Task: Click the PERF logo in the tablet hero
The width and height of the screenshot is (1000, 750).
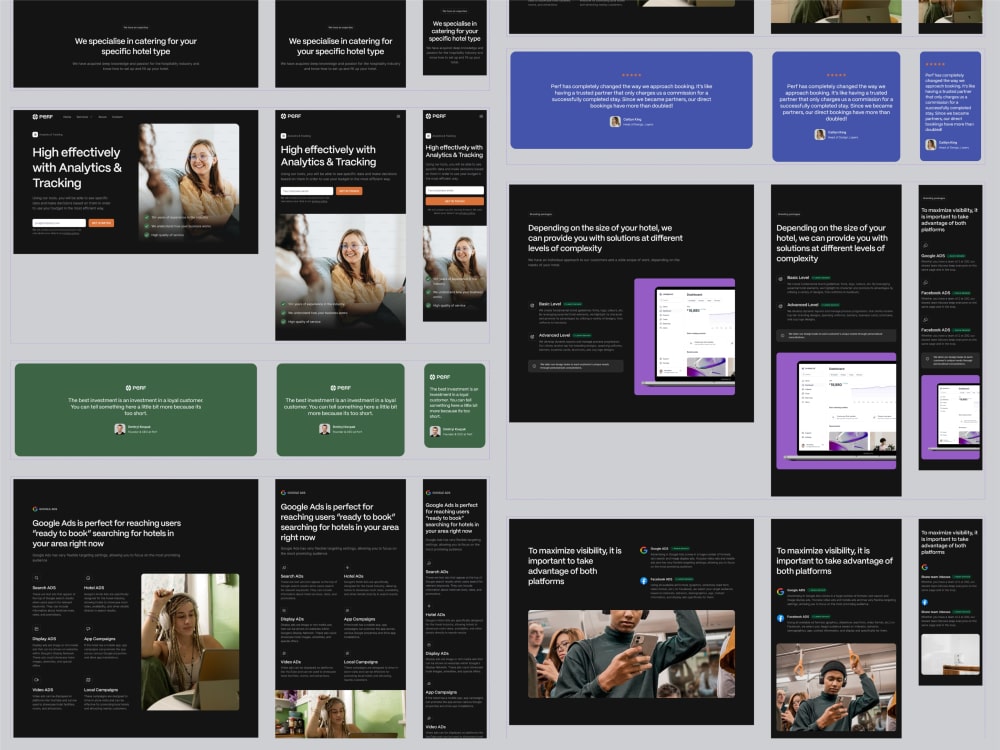Action: click(291, 116)
